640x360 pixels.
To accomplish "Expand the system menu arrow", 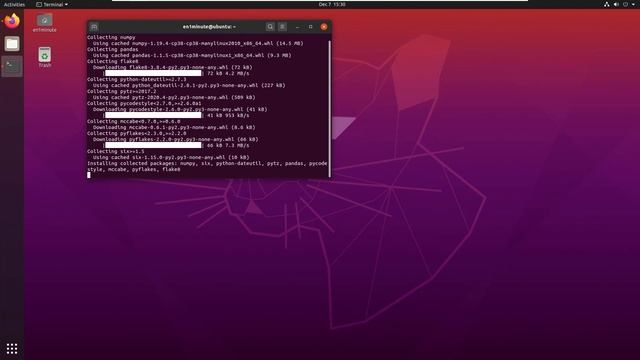I will (x=633, y=4).
